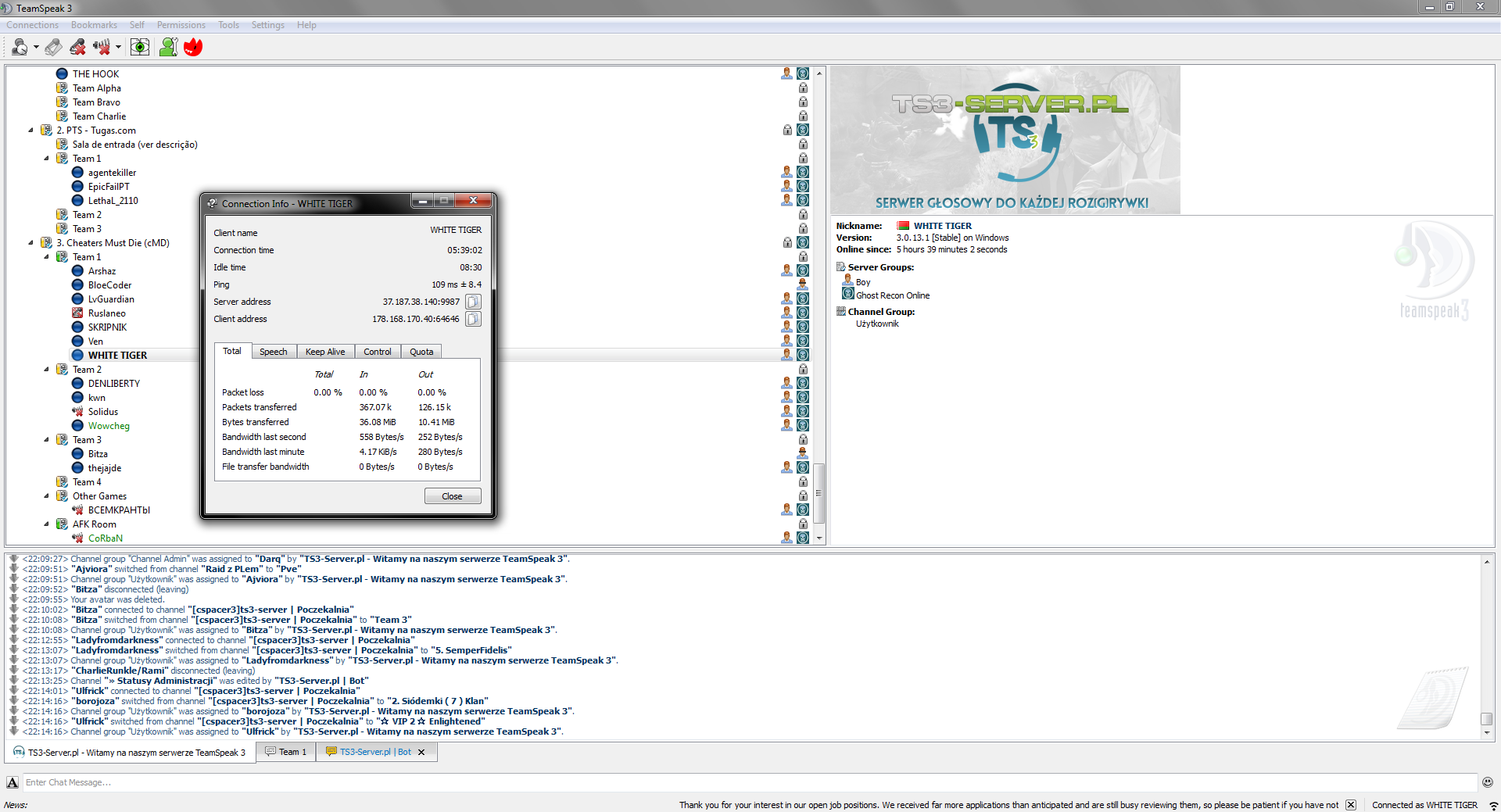Toggle the mute speakers icon

click(102, 48)
